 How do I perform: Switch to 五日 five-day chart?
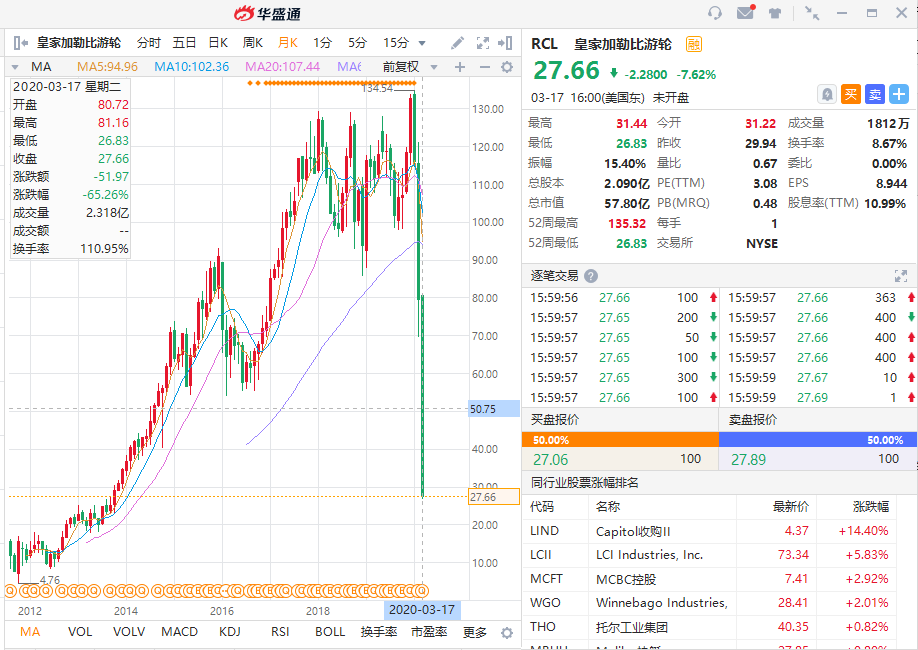coord(184,43)
